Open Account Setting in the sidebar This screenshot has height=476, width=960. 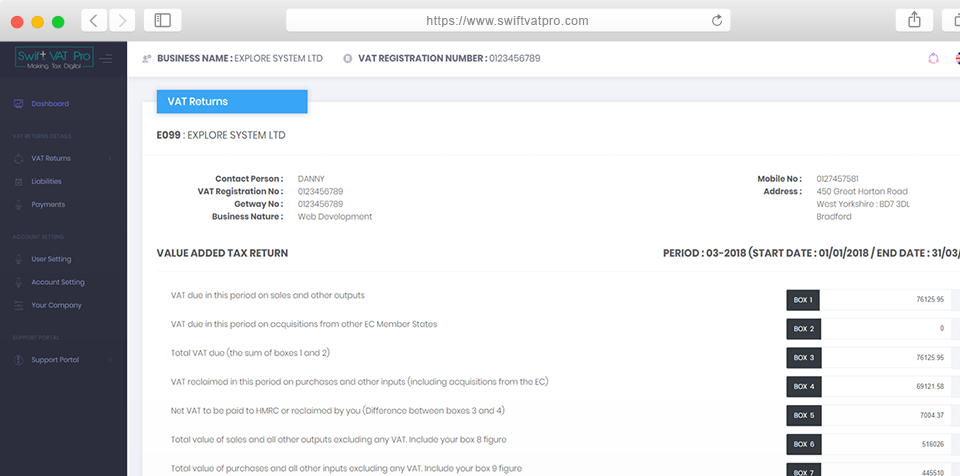pos(58,282)
